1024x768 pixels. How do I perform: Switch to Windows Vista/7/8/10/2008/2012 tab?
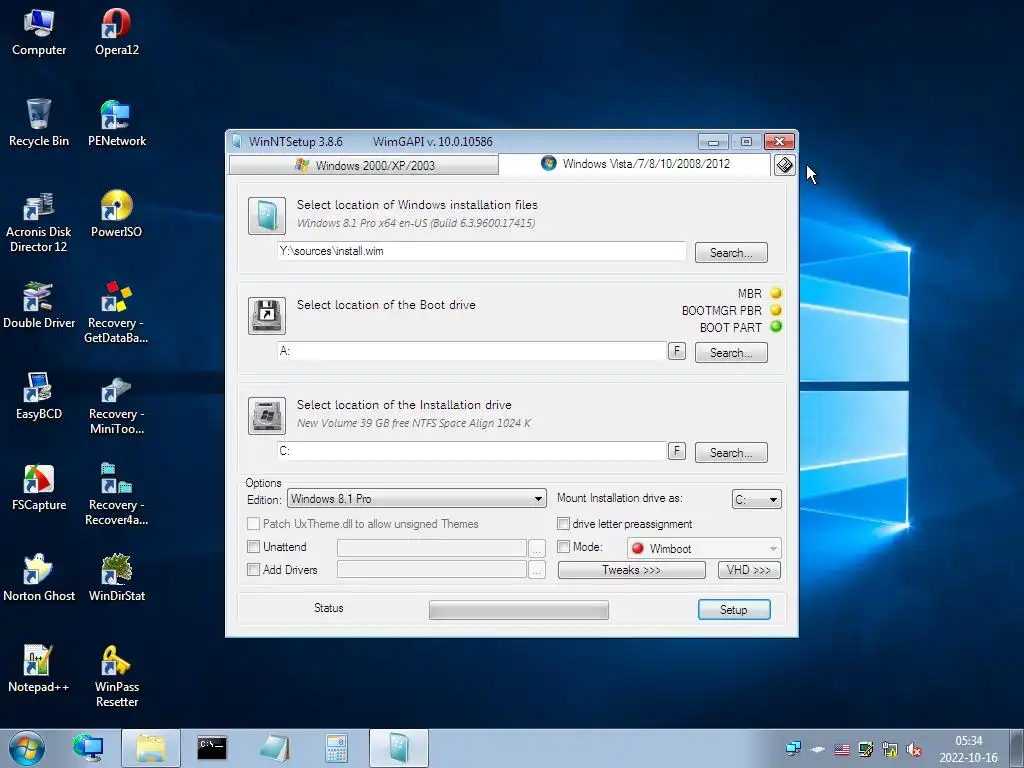(x=635, y=164)
